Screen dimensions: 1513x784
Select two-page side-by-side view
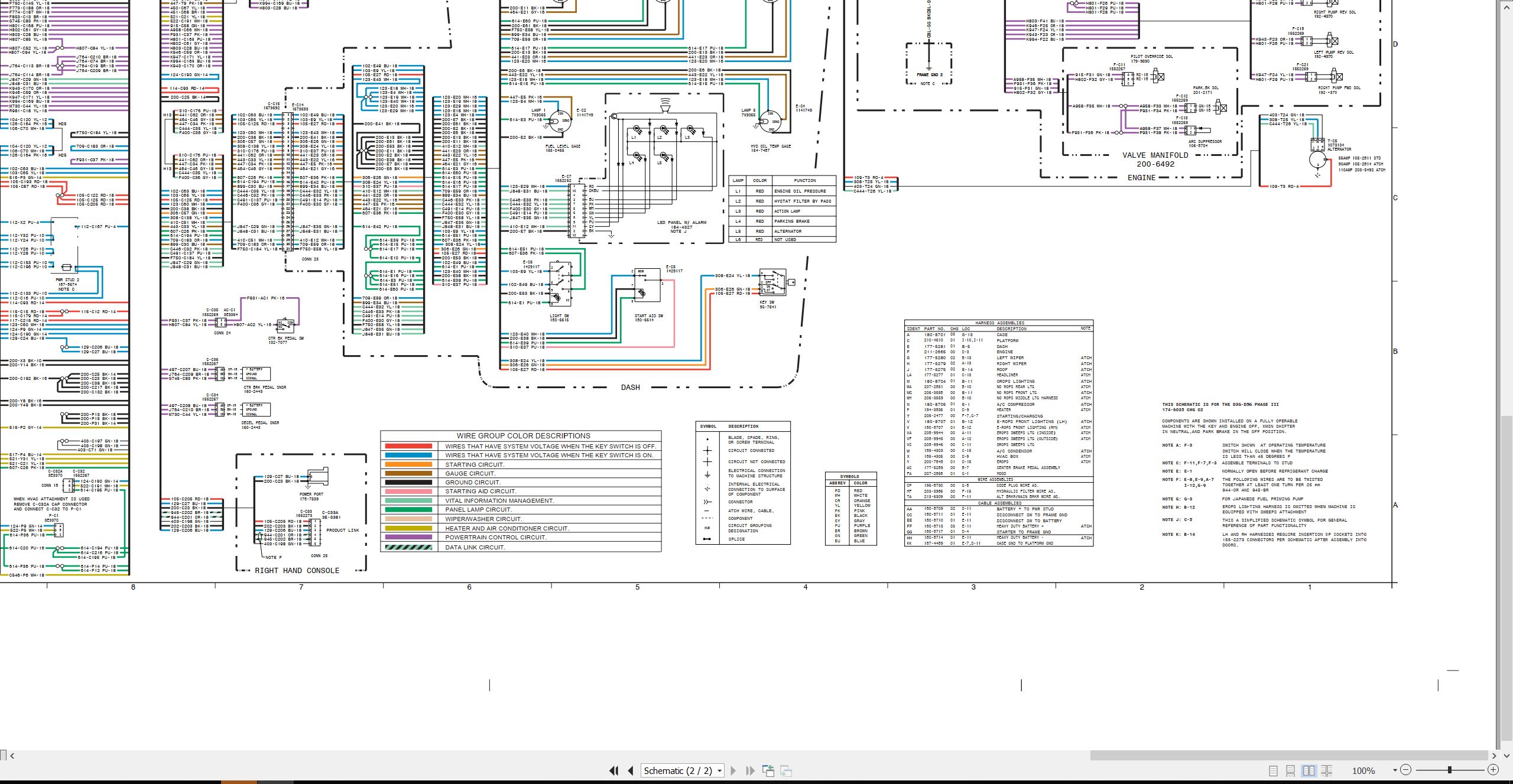(1309, 770)
